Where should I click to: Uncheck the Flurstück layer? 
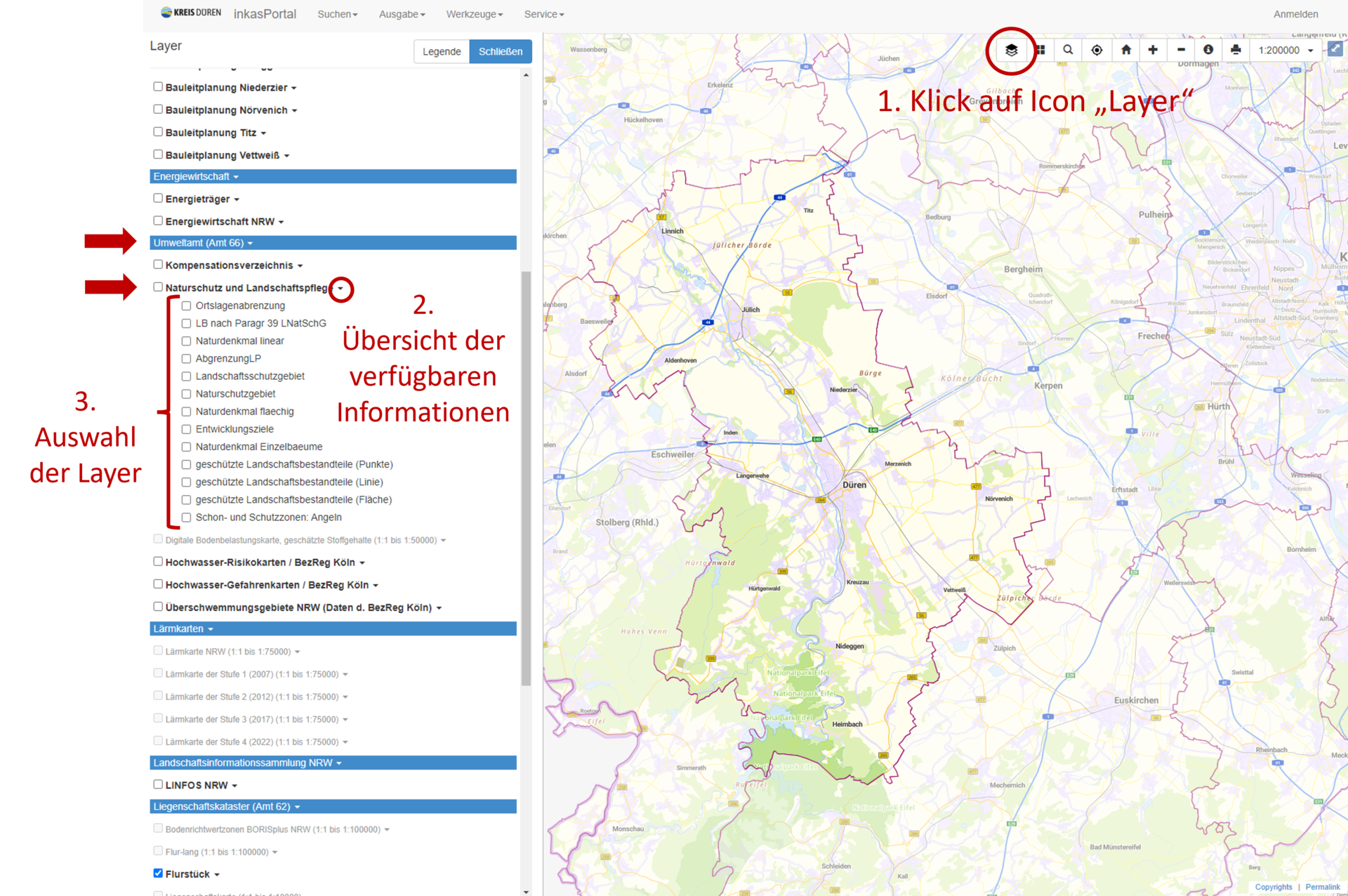(158, 874)
